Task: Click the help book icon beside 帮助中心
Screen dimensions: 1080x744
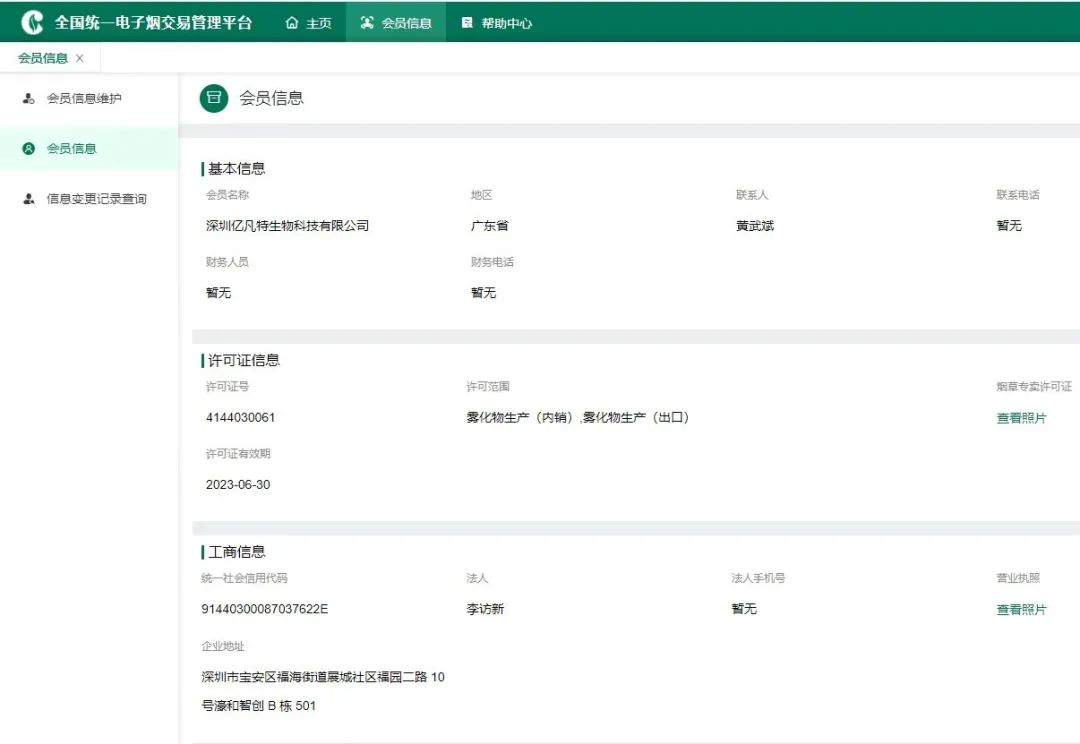Action: coord(467,23)
